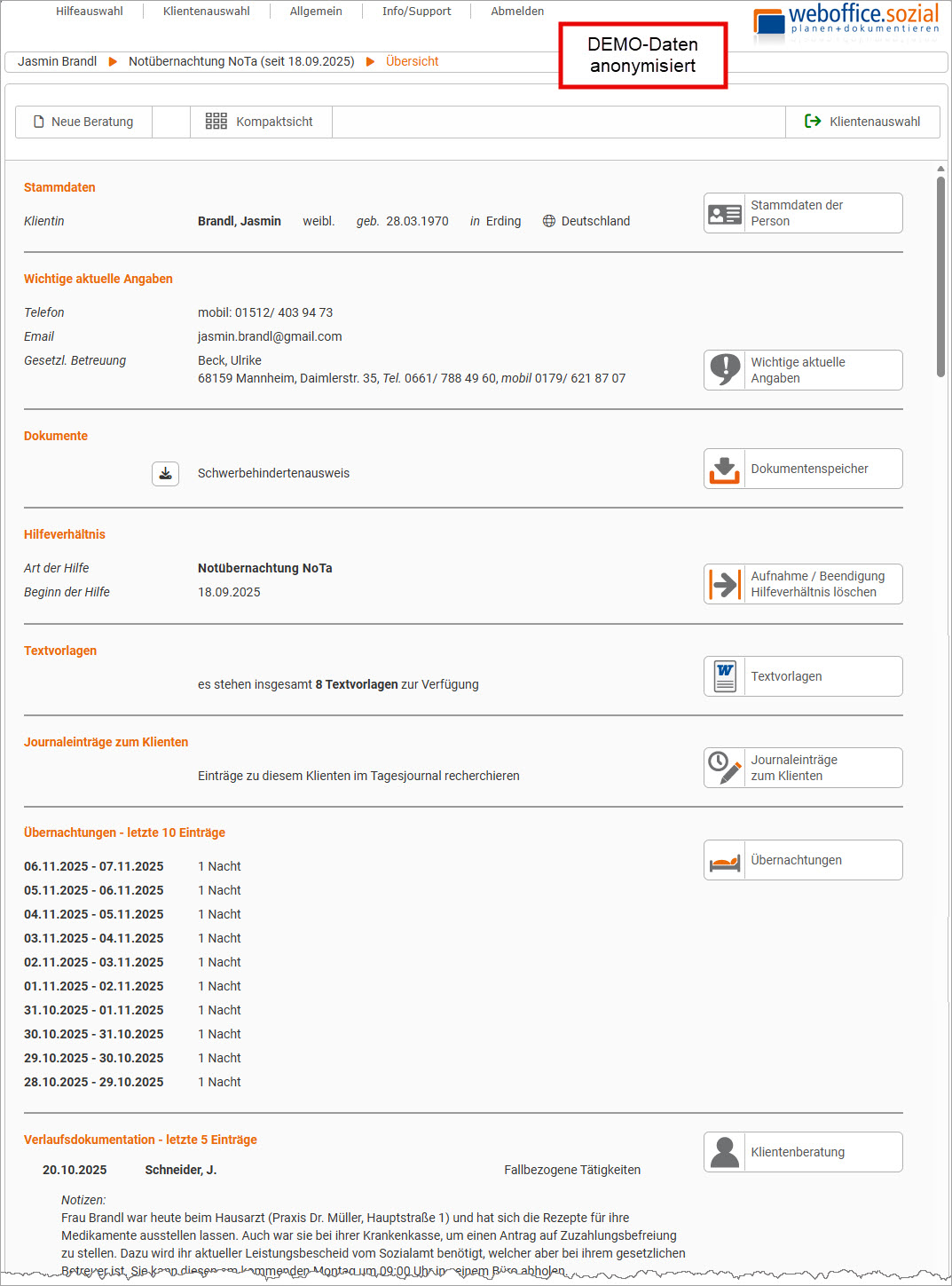Open the Info/Support menu
The image size is (952, 1286).
[416, 12]
